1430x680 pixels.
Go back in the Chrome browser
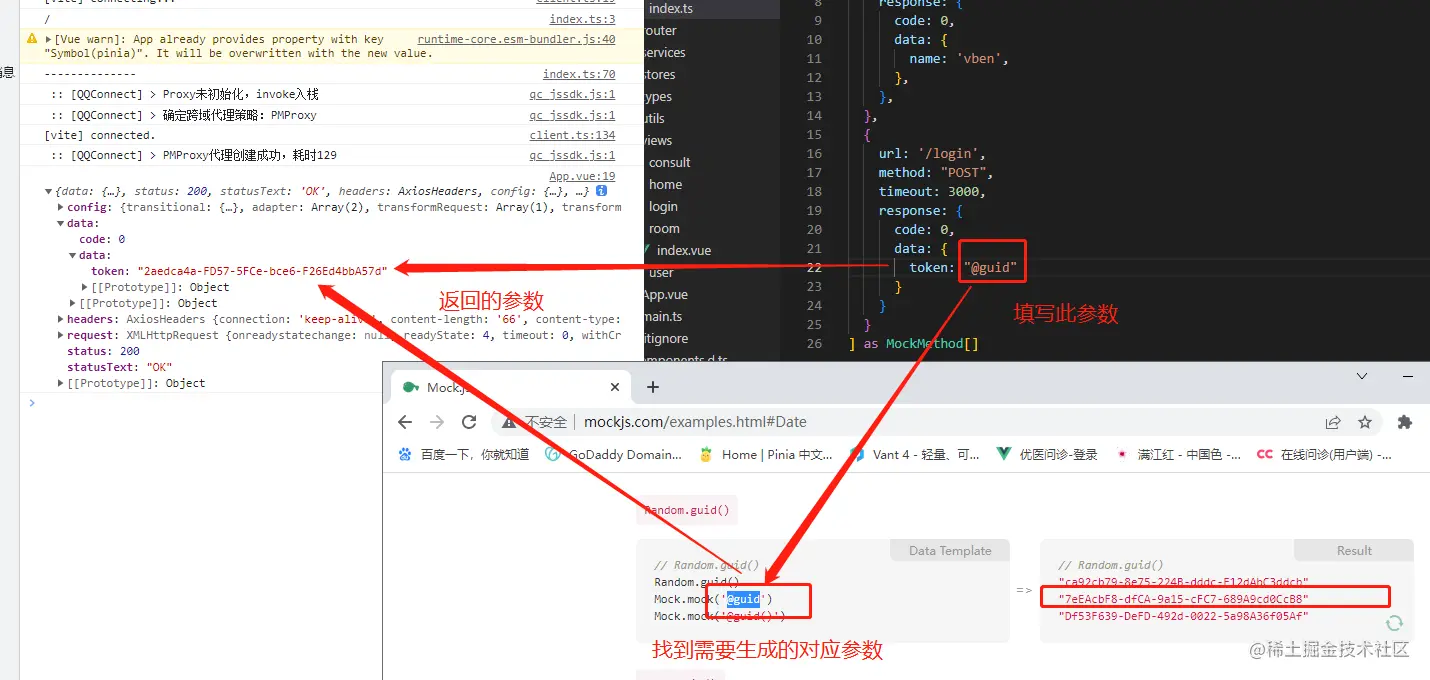(405, 422)
